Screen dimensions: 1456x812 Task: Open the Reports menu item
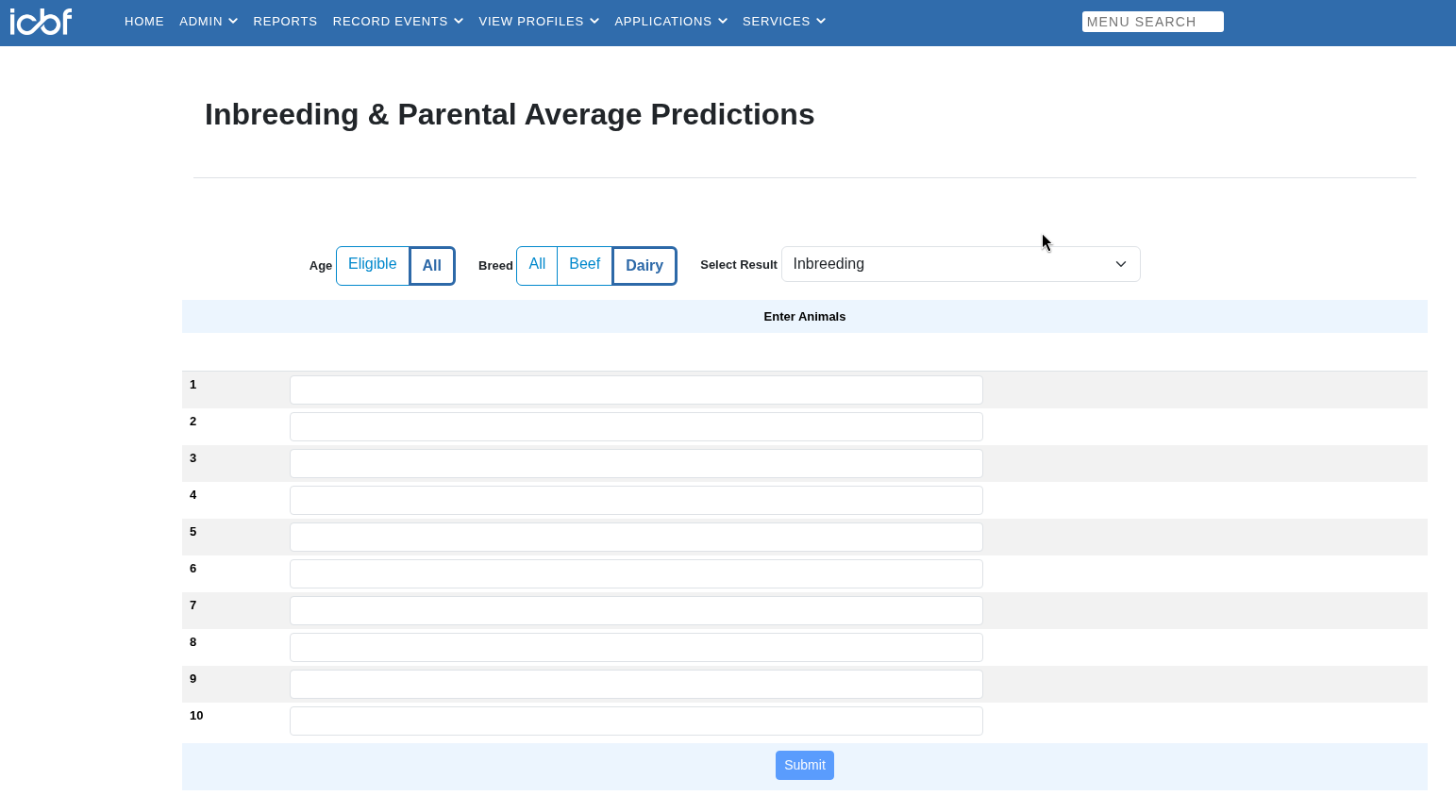pos(285,21)
